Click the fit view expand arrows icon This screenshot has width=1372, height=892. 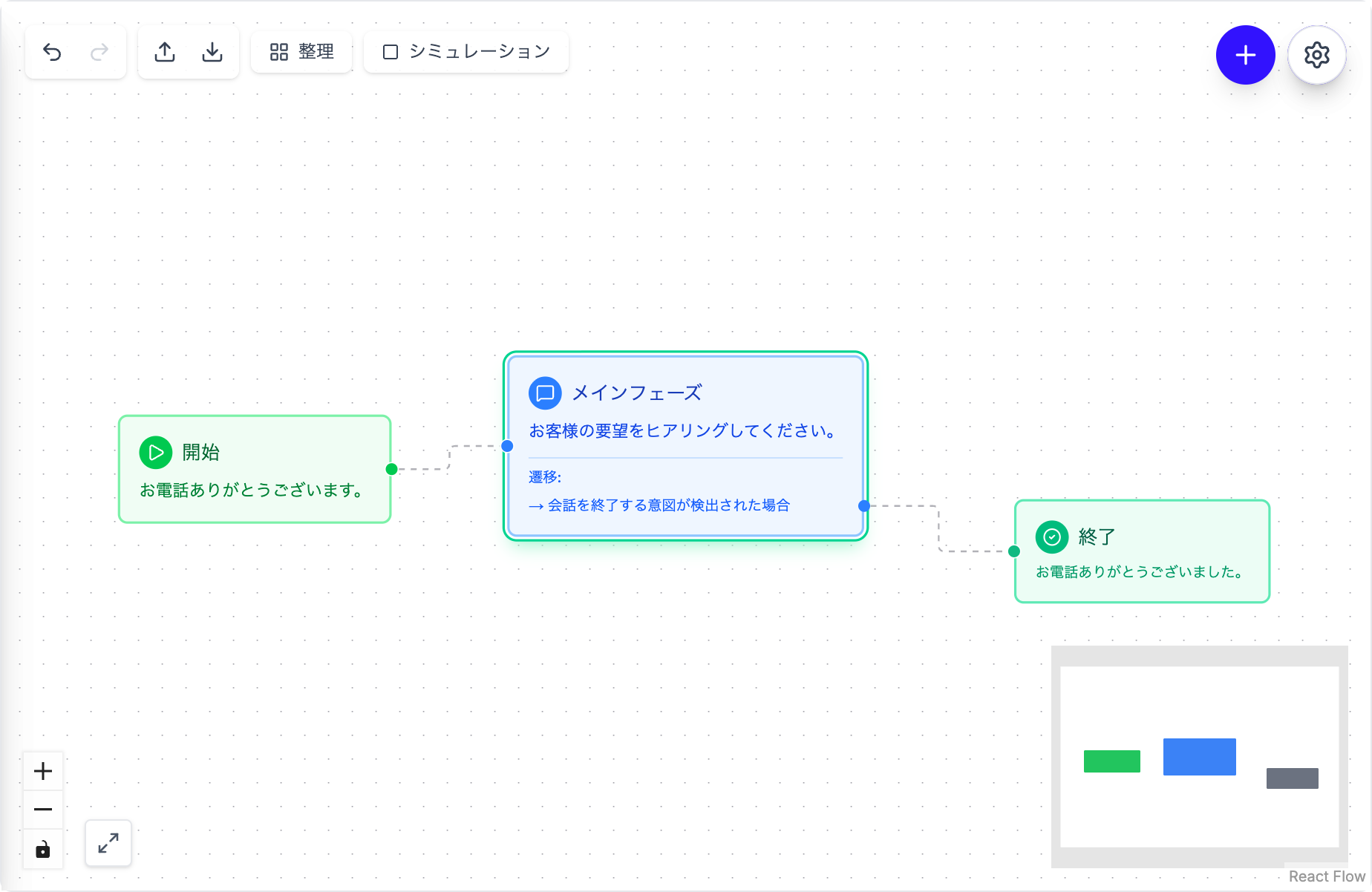[x=108, y=843]
